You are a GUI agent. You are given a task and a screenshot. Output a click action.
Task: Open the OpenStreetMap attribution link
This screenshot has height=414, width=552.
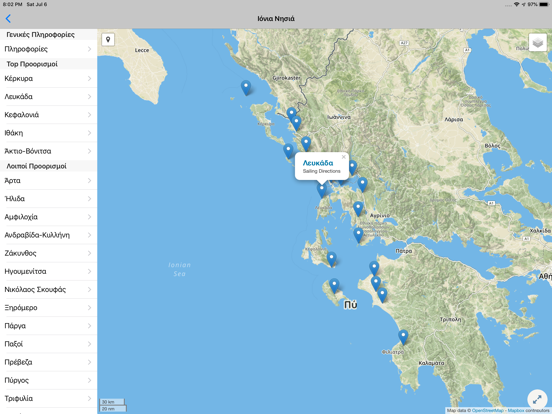click(488, 410)
